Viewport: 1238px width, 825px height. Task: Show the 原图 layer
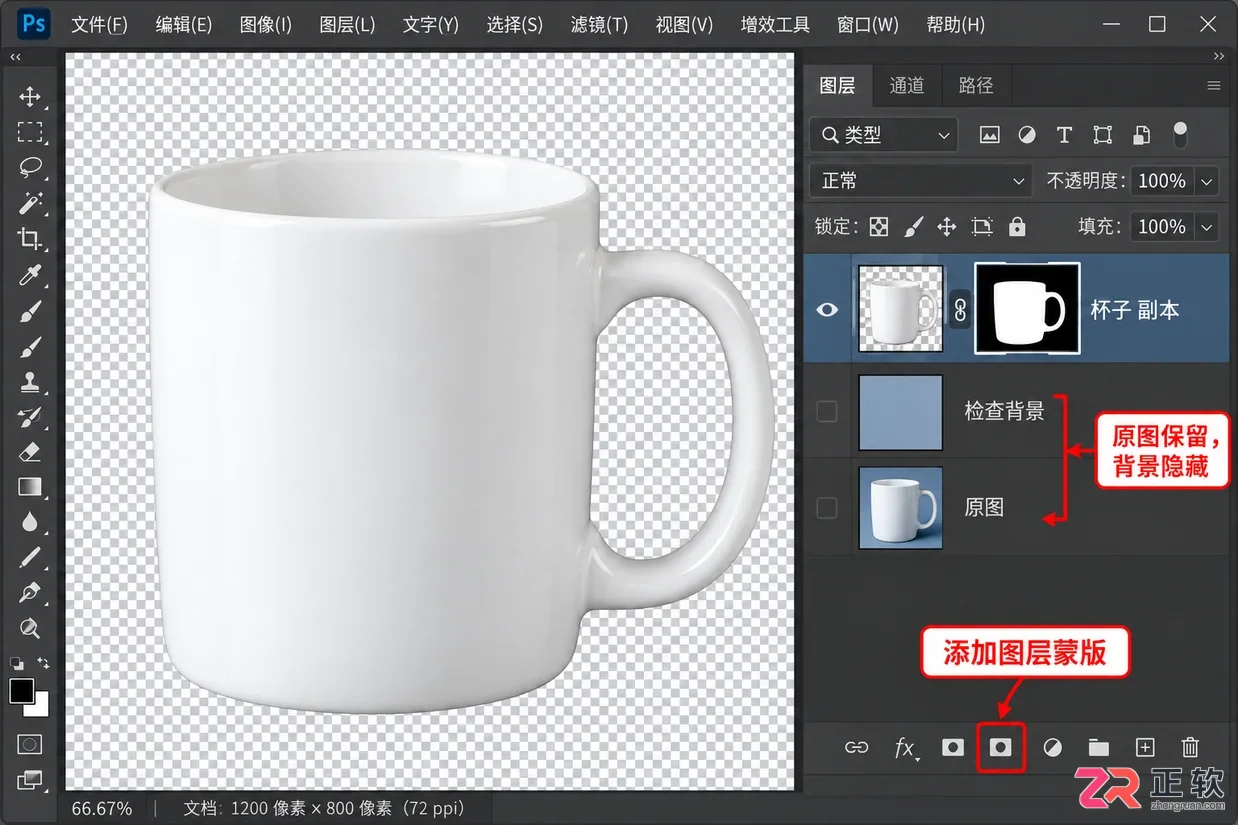[827, 508]
